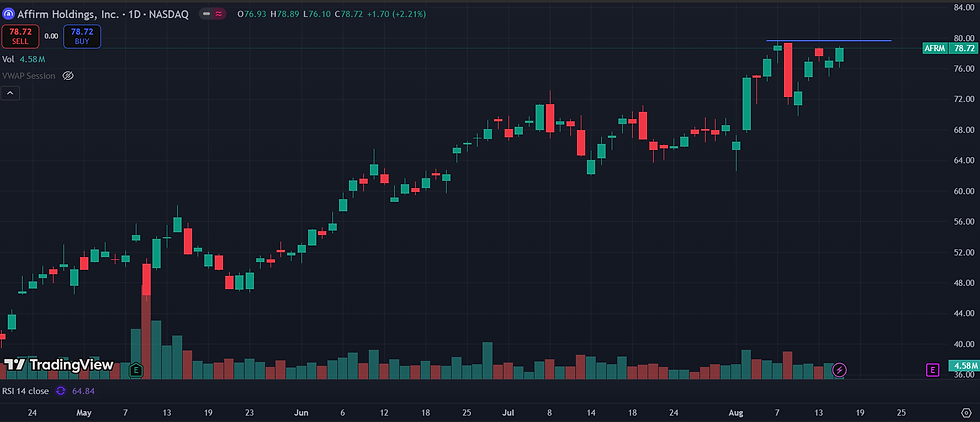The width and height of the screenshot is (980, 422).
Task: Click the 40.00 price axis label
Action: coord(964,344)
